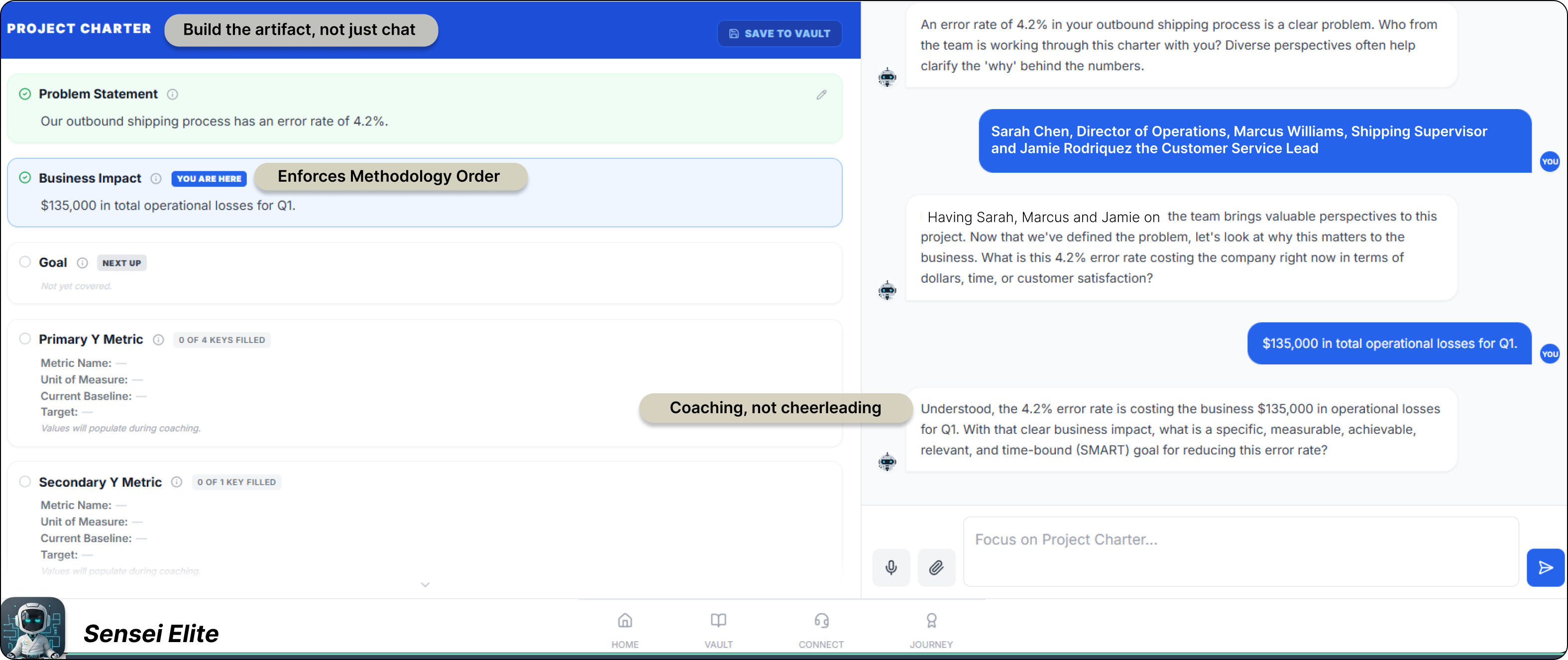Click the Save to Vault button

click(779, 33)
